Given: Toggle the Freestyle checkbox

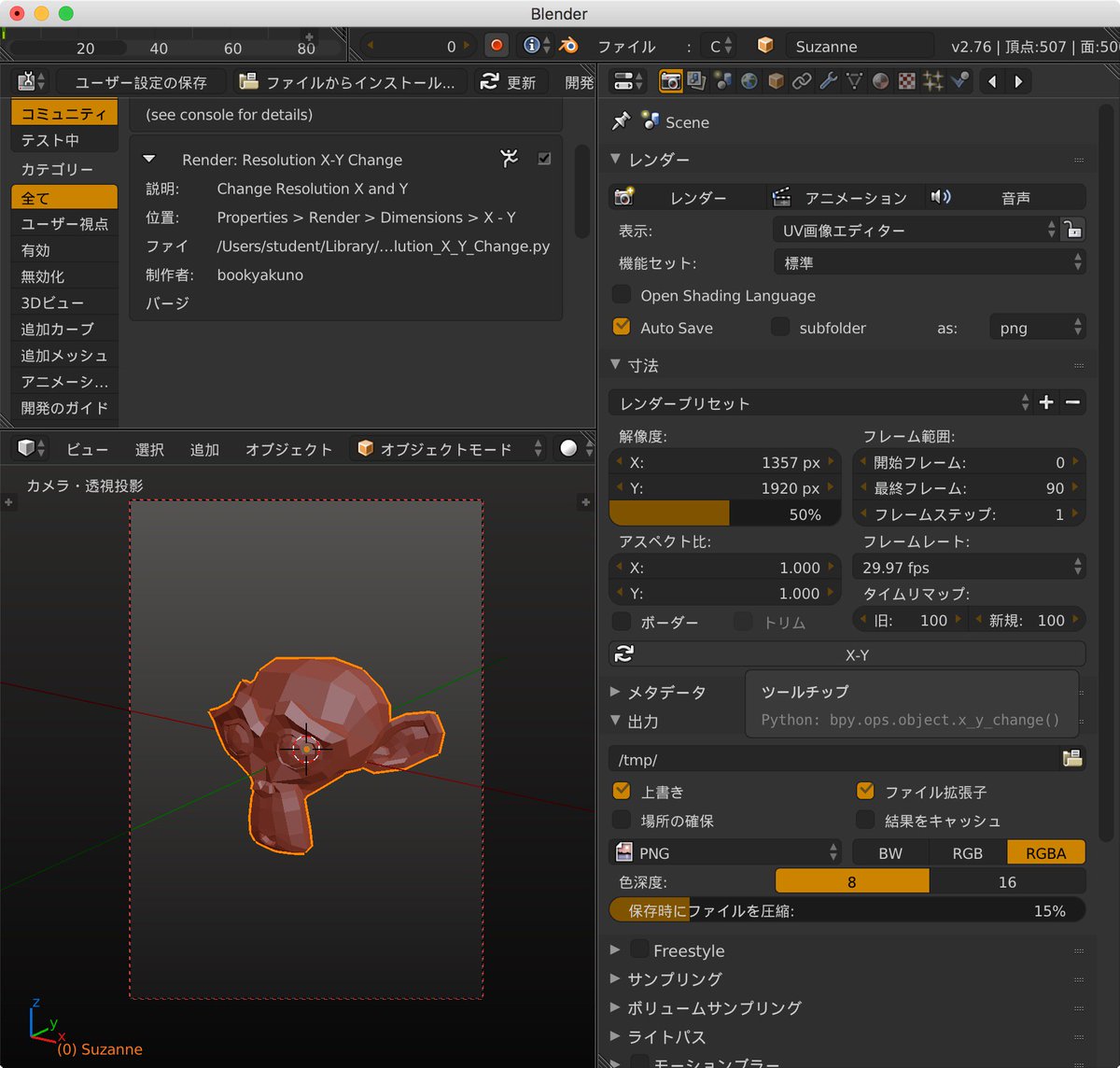Looking at the screenshot, I should tap(639, 949).
